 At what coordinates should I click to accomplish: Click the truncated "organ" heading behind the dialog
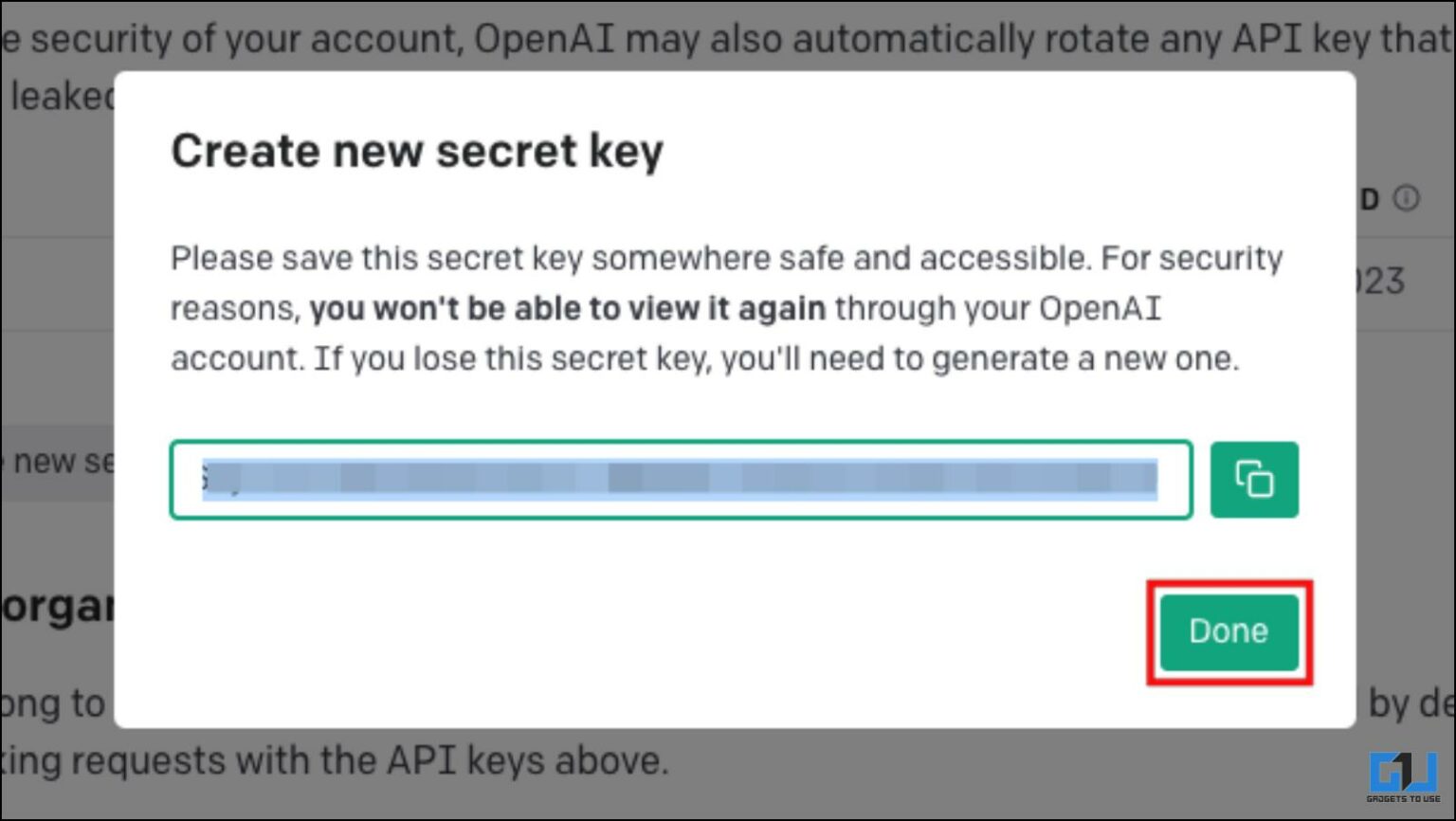point(57,607)
